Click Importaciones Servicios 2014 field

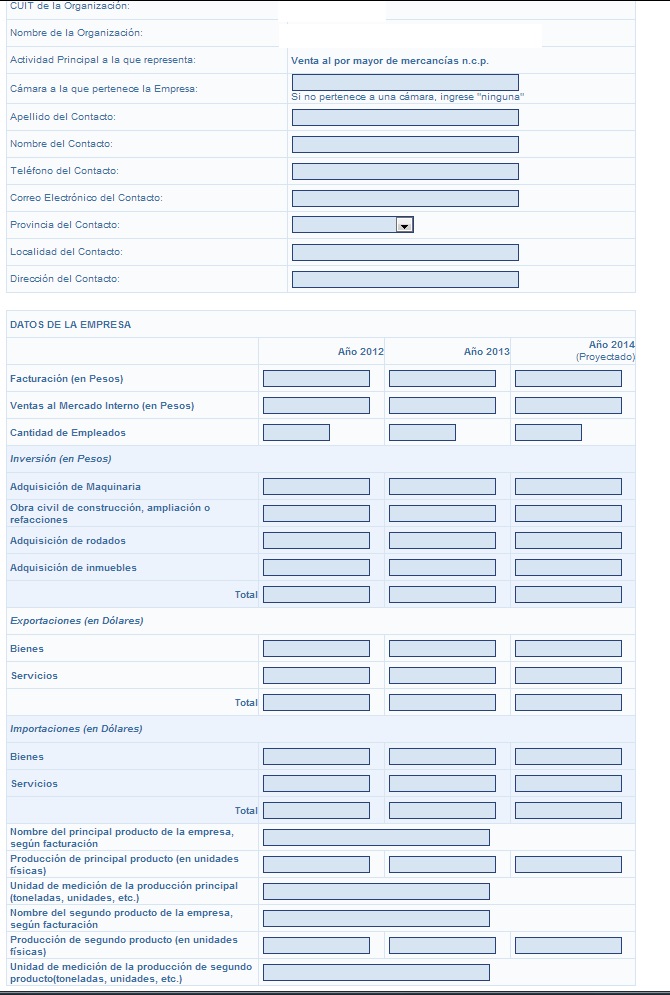[568, 784]
